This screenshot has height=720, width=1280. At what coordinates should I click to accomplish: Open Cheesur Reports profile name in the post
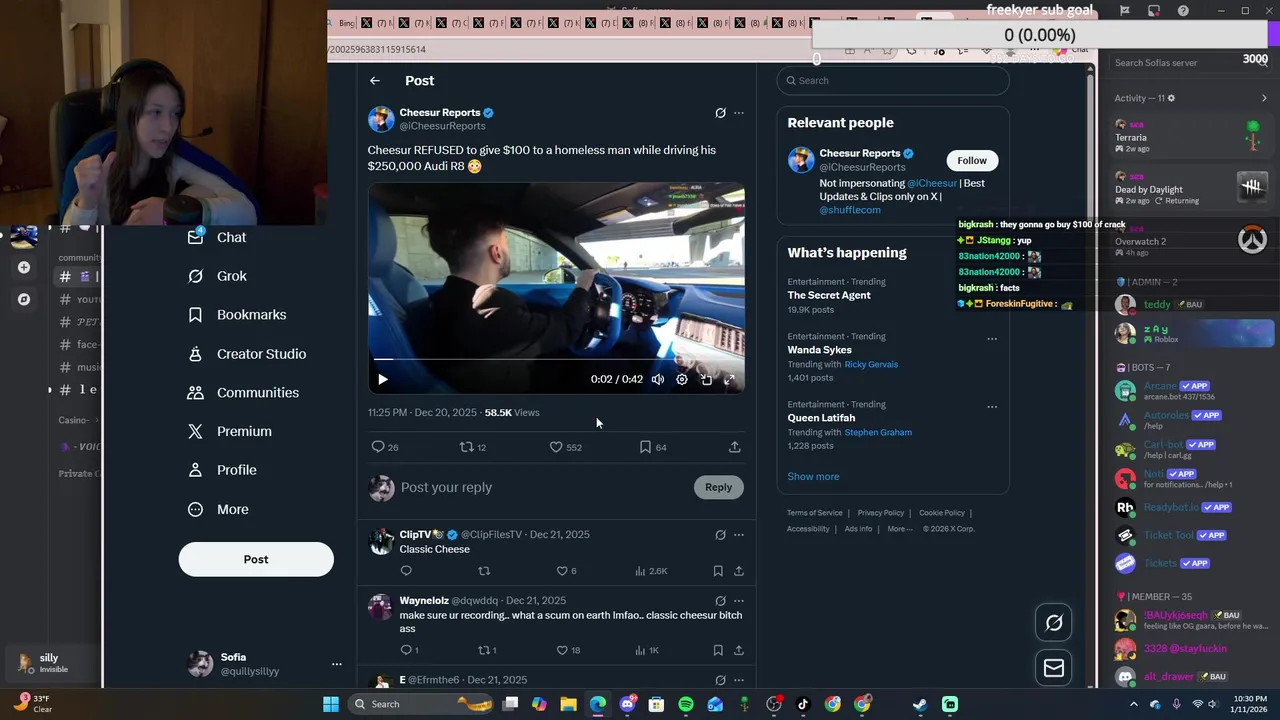[x=440, y=113]
